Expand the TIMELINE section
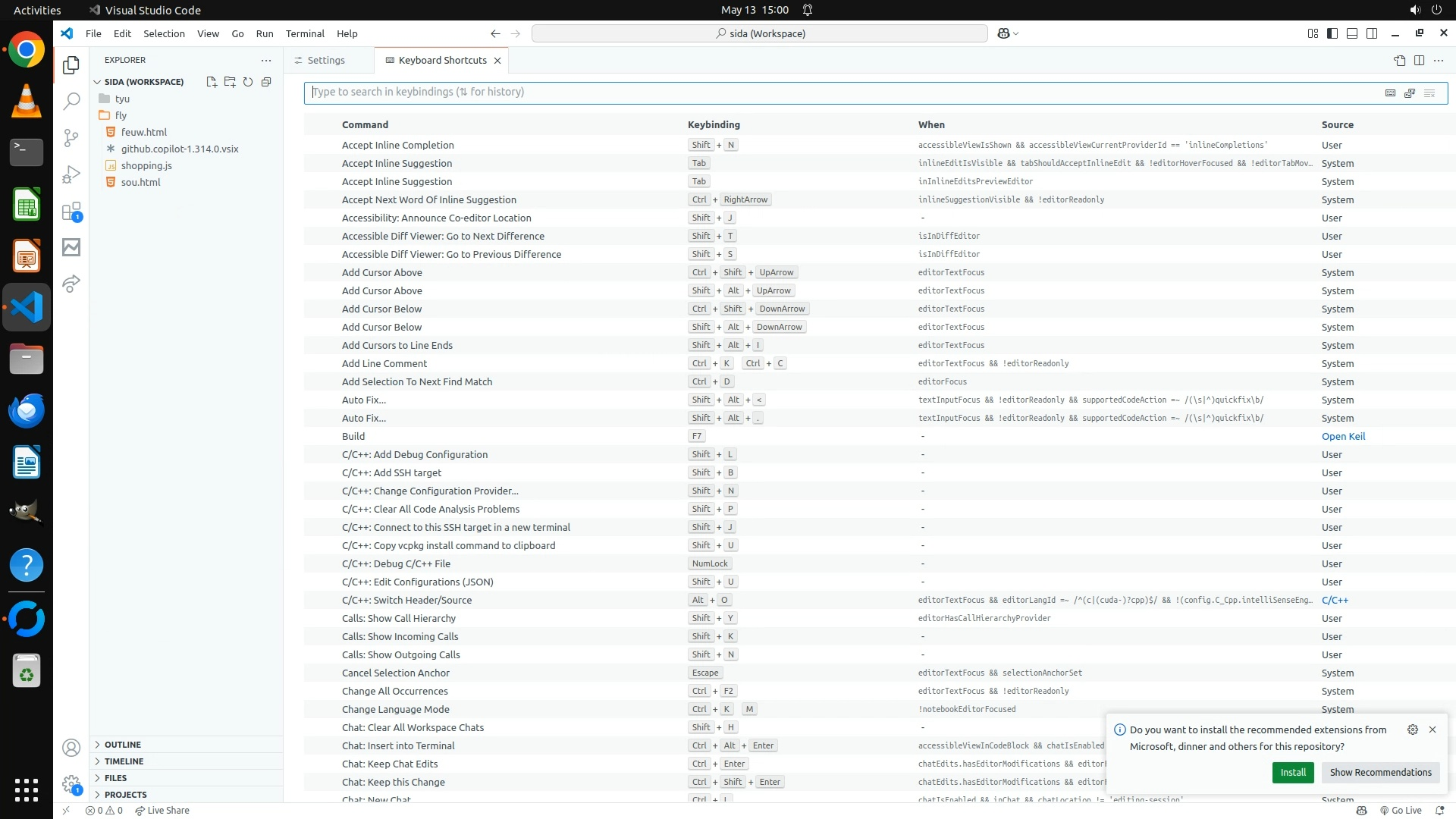The width and height of the screenshot is (1456, 819). 124,761
